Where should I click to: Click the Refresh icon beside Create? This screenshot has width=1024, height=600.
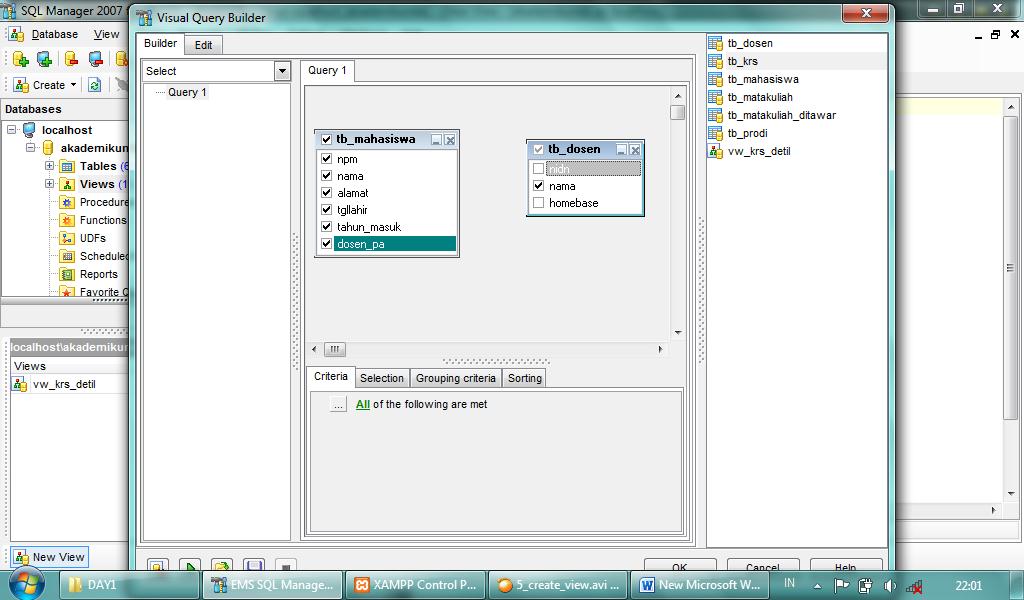point(95,85)
